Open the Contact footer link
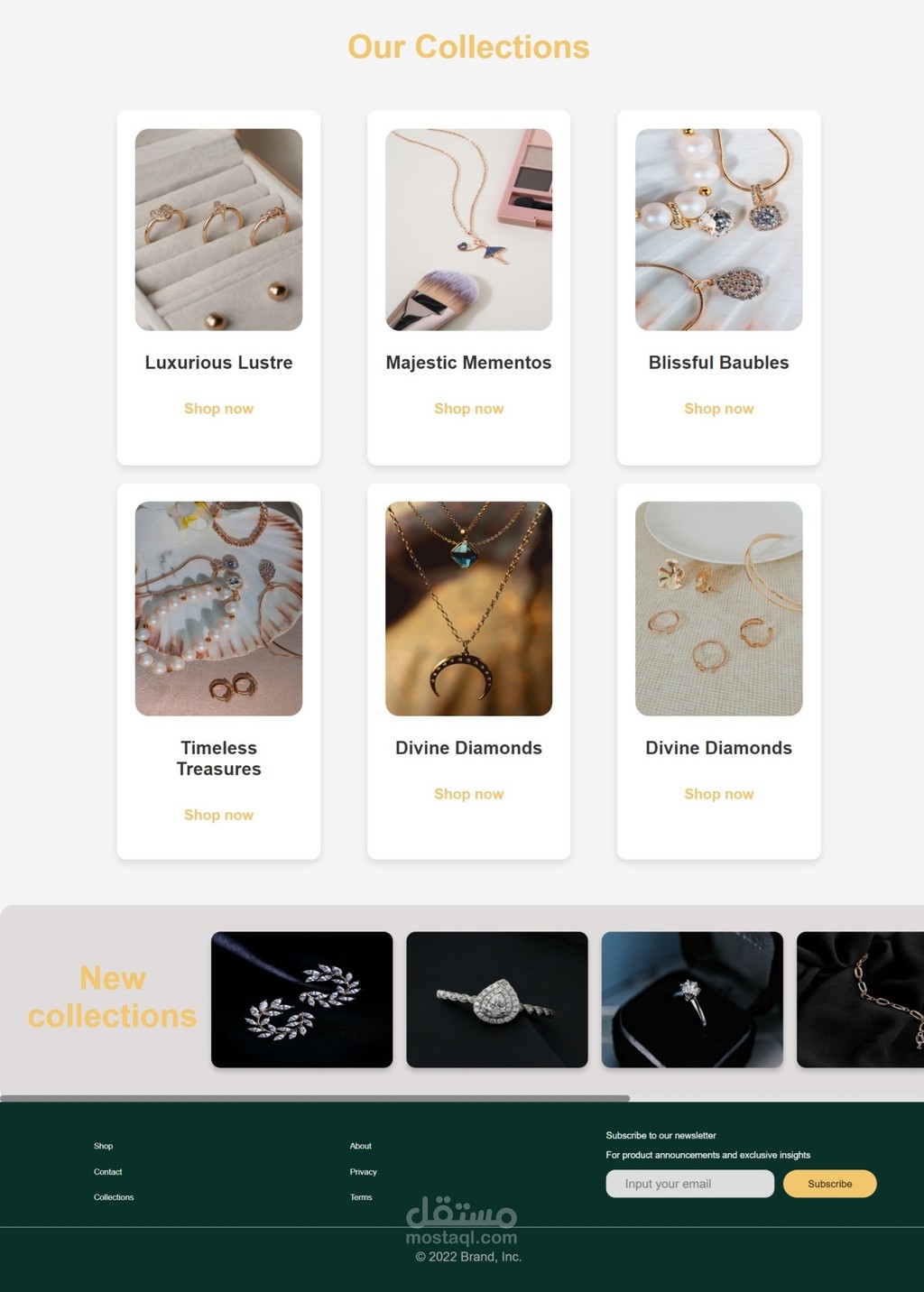This screenshot has height=1292, width=924. (107, 1172)
